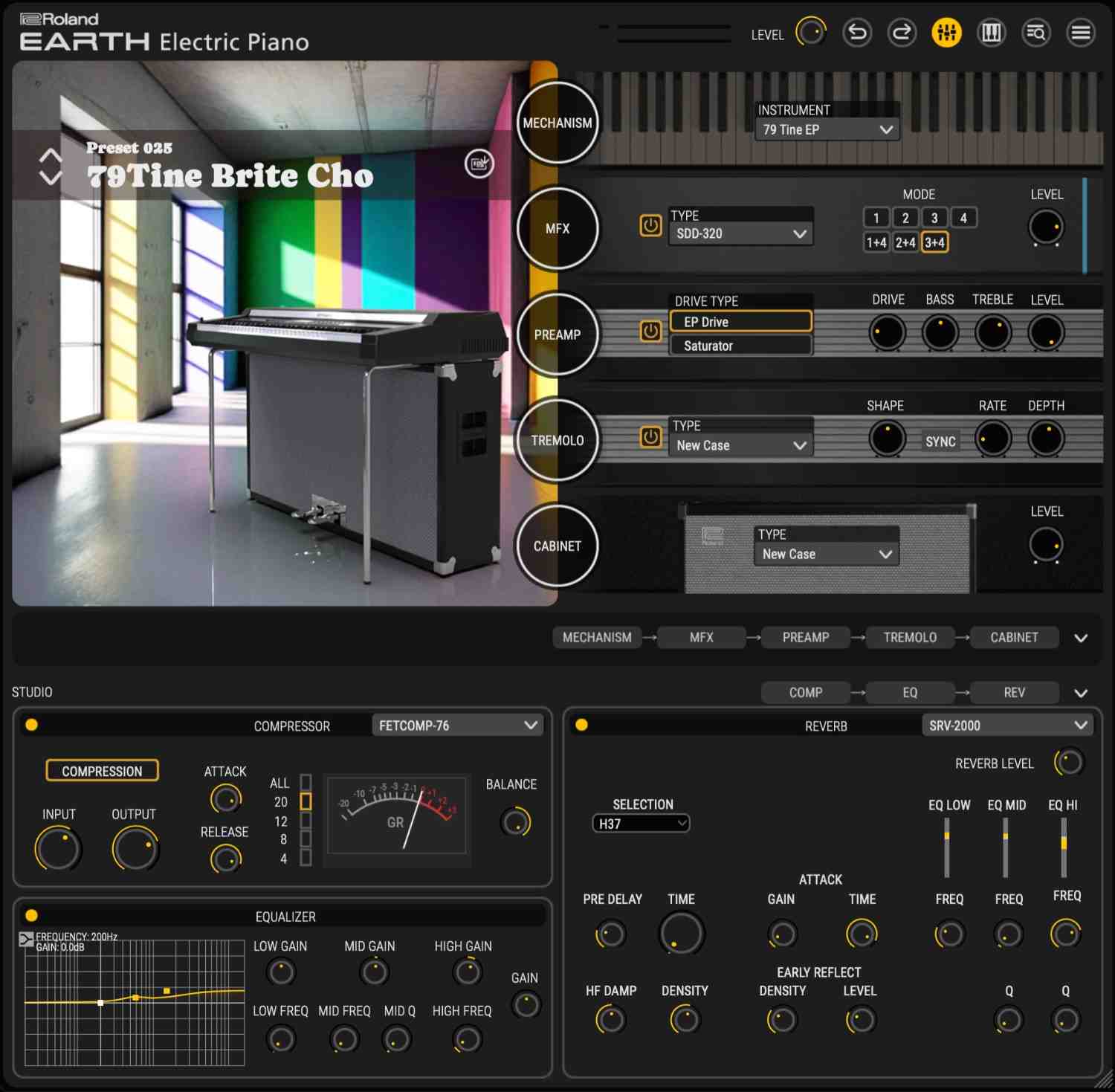Open the hamburger menu icon
1115x1092 pixels.
(x=1081, y=33)
